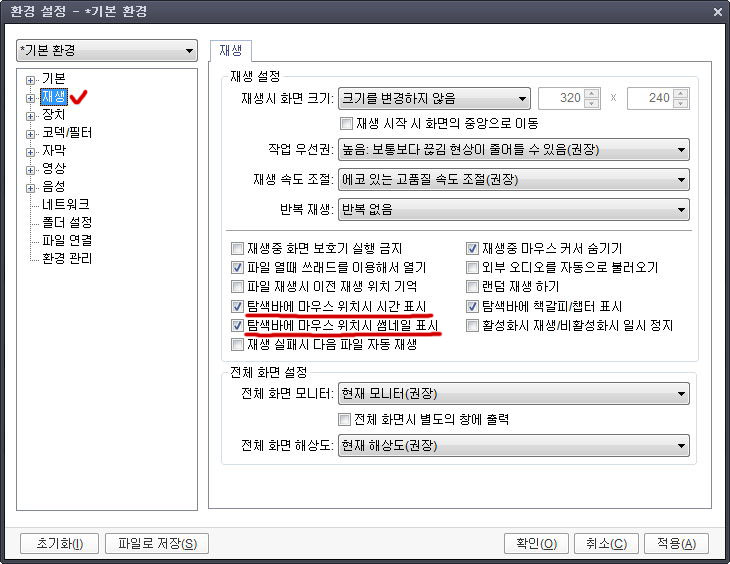Viewport: 730px width, 564px height.
Task: Expand the 코덱/필터 tree node
Action: [x=30, y=134]
